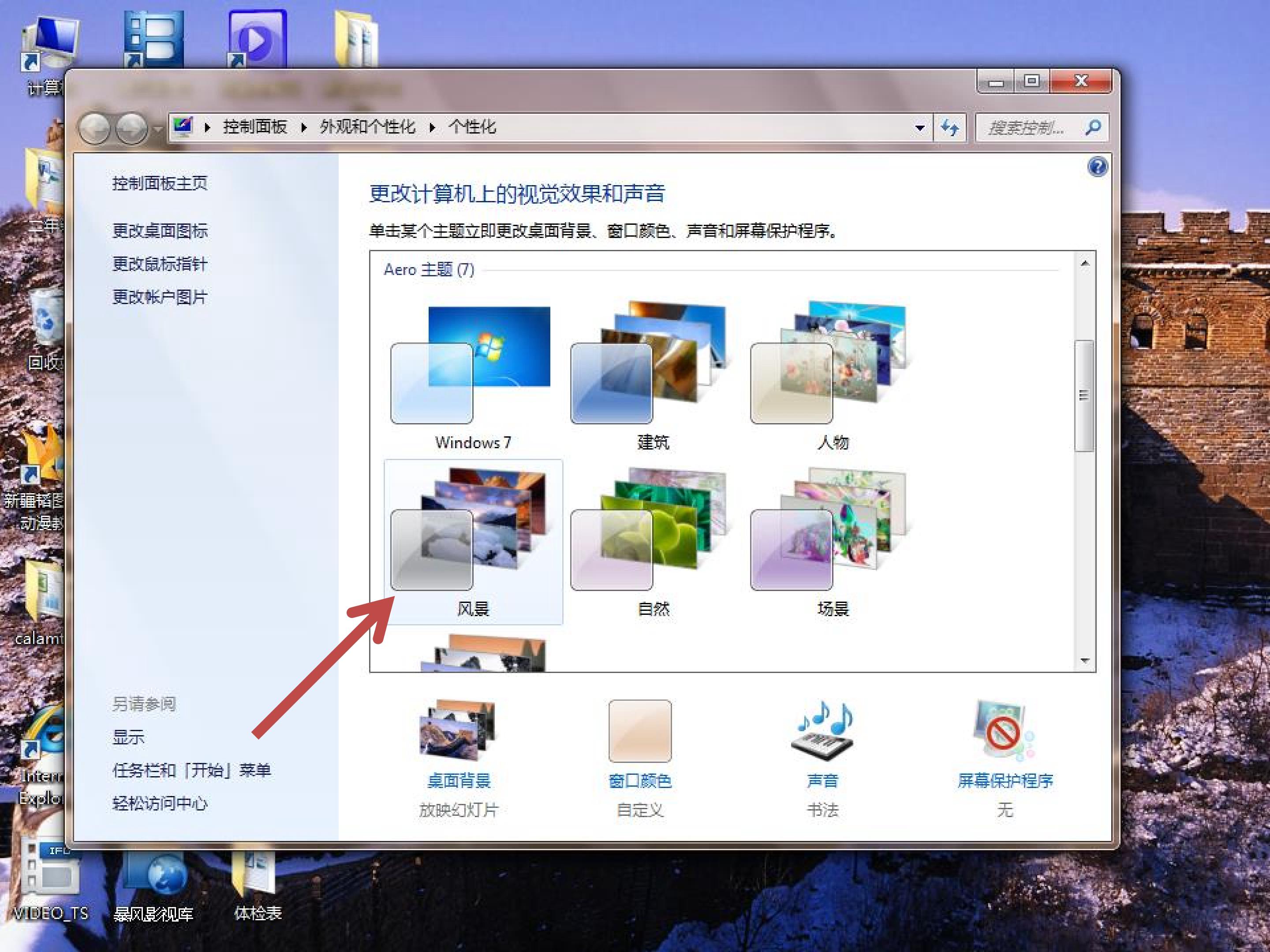Go to 控制面板主页
The height and width of the screenshot is (952, 1270).
(160, 183)
